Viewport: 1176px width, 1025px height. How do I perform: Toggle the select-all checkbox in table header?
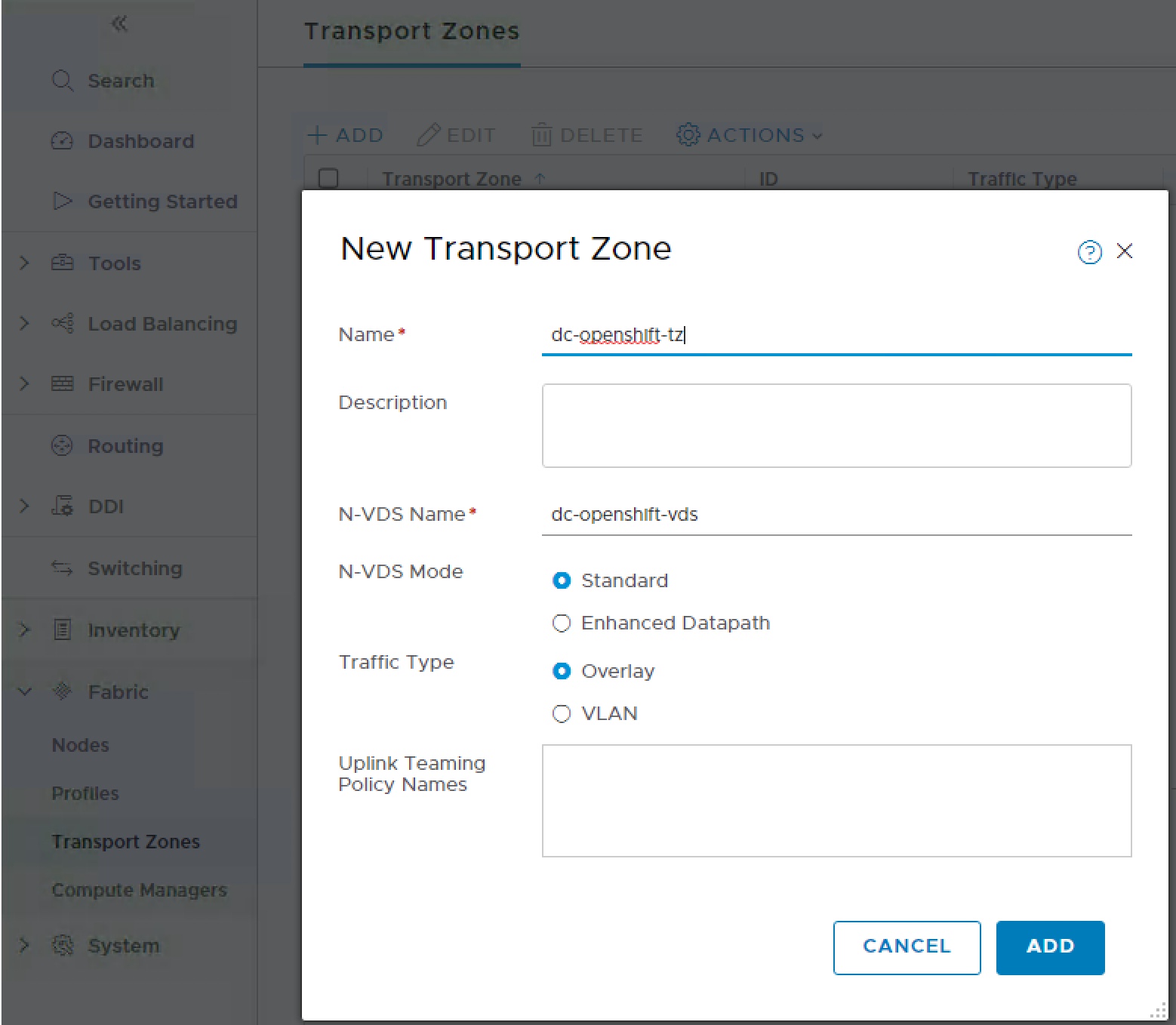click(x=328, y=178)
